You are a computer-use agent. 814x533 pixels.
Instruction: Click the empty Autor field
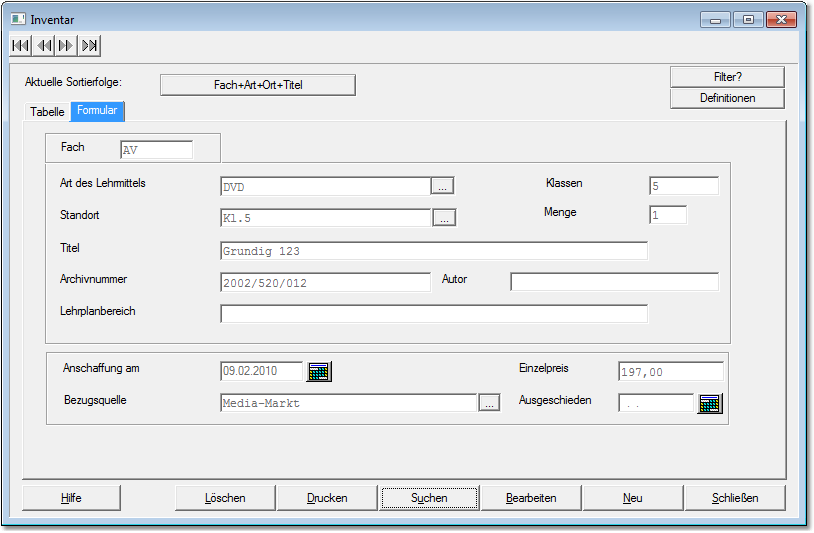(x=615, y=282)
